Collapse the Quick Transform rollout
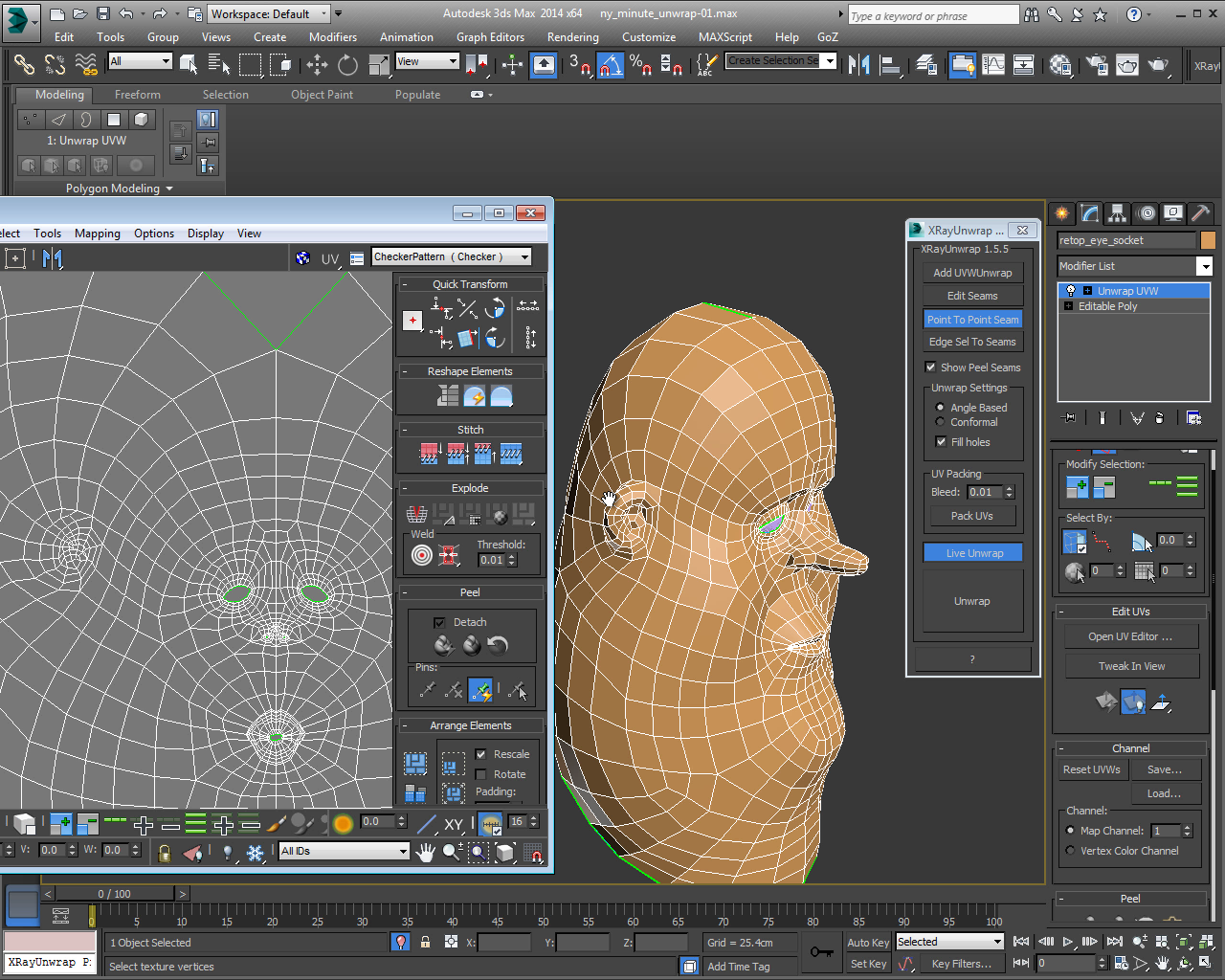The image size is (1225, 980). pos(405,284)
